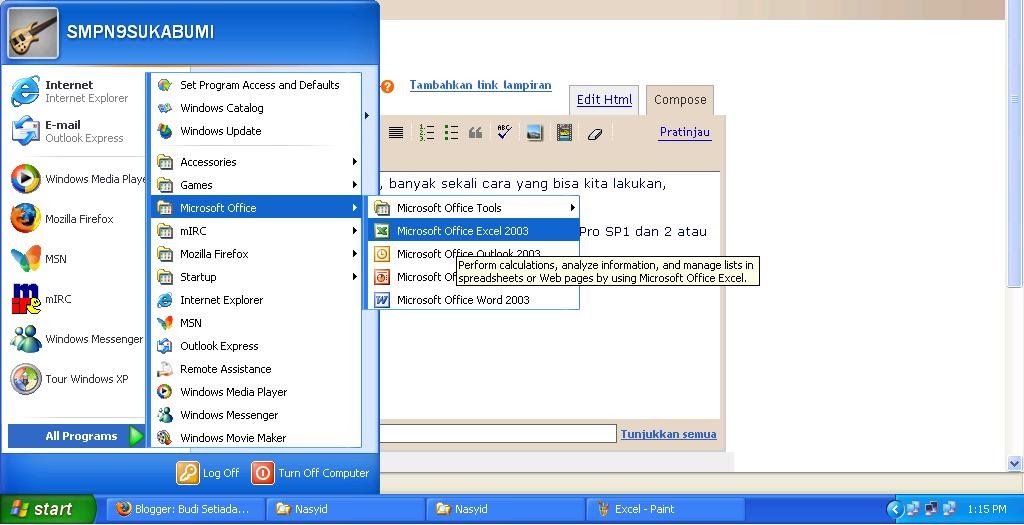Viewport: 1024px width, 525px height.
Task: Open Internet Explorer in All Programs list
Action: tap(256, 300)
